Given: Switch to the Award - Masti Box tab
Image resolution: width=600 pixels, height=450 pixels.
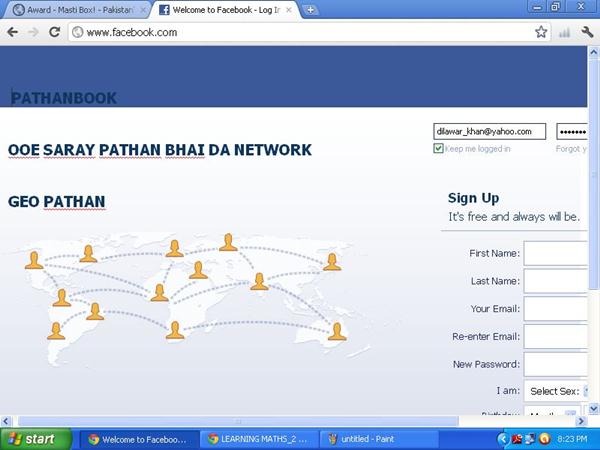Looking at the screenshot, I should (75, 10).
